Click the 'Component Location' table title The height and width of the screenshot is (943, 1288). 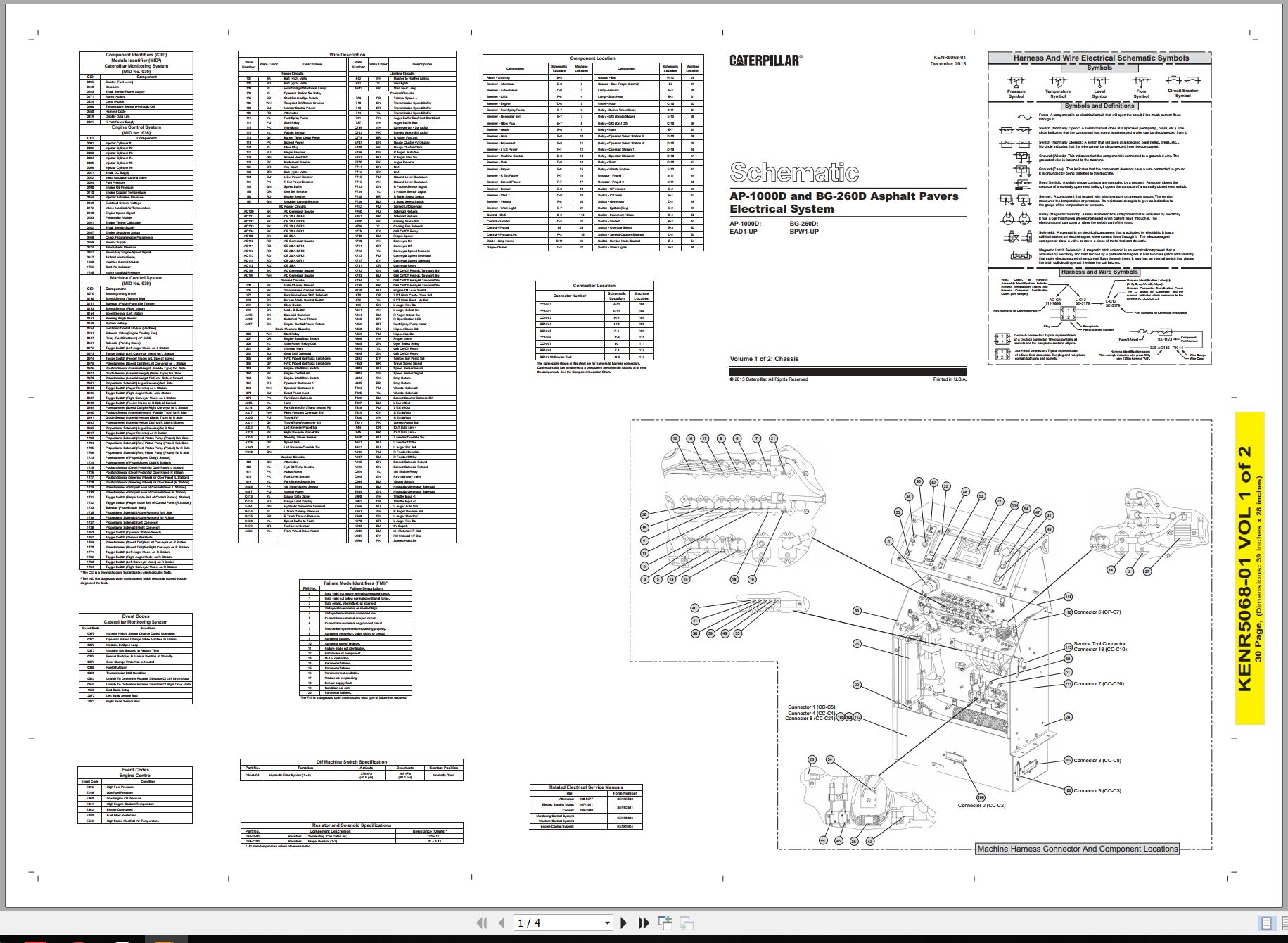coord(592,58)
